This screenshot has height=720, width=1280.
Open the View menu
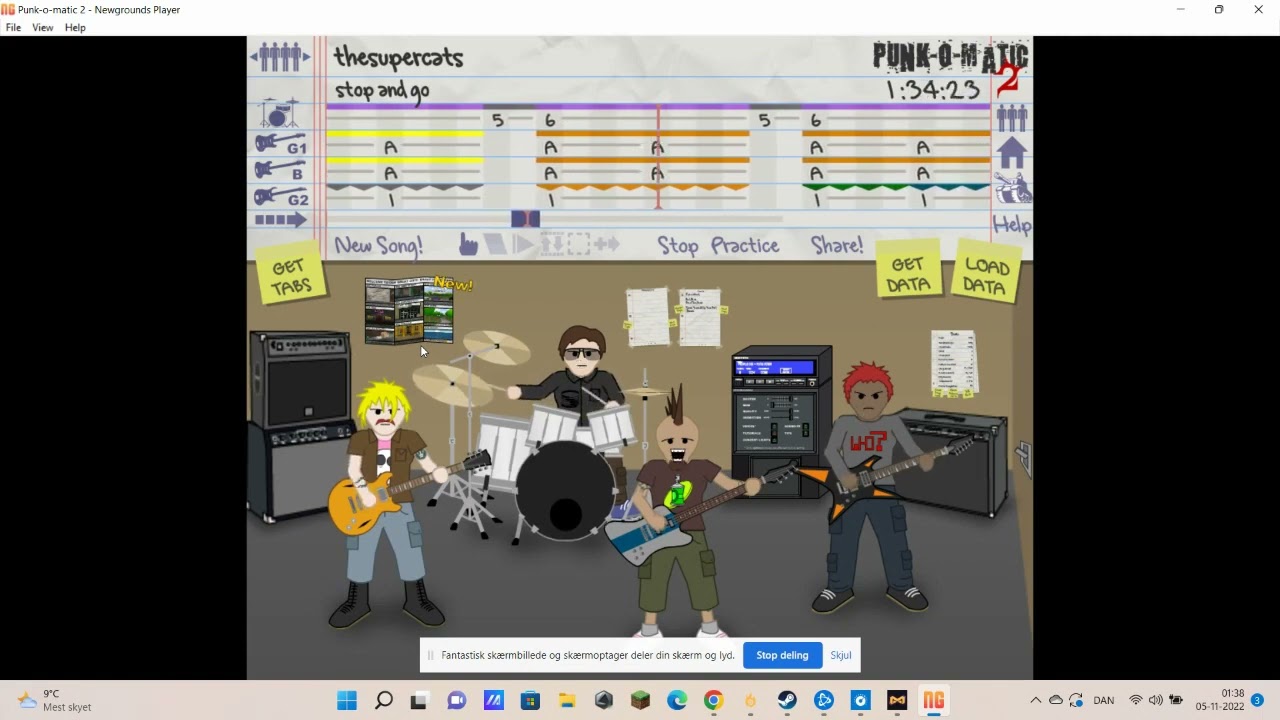[42, 27]
